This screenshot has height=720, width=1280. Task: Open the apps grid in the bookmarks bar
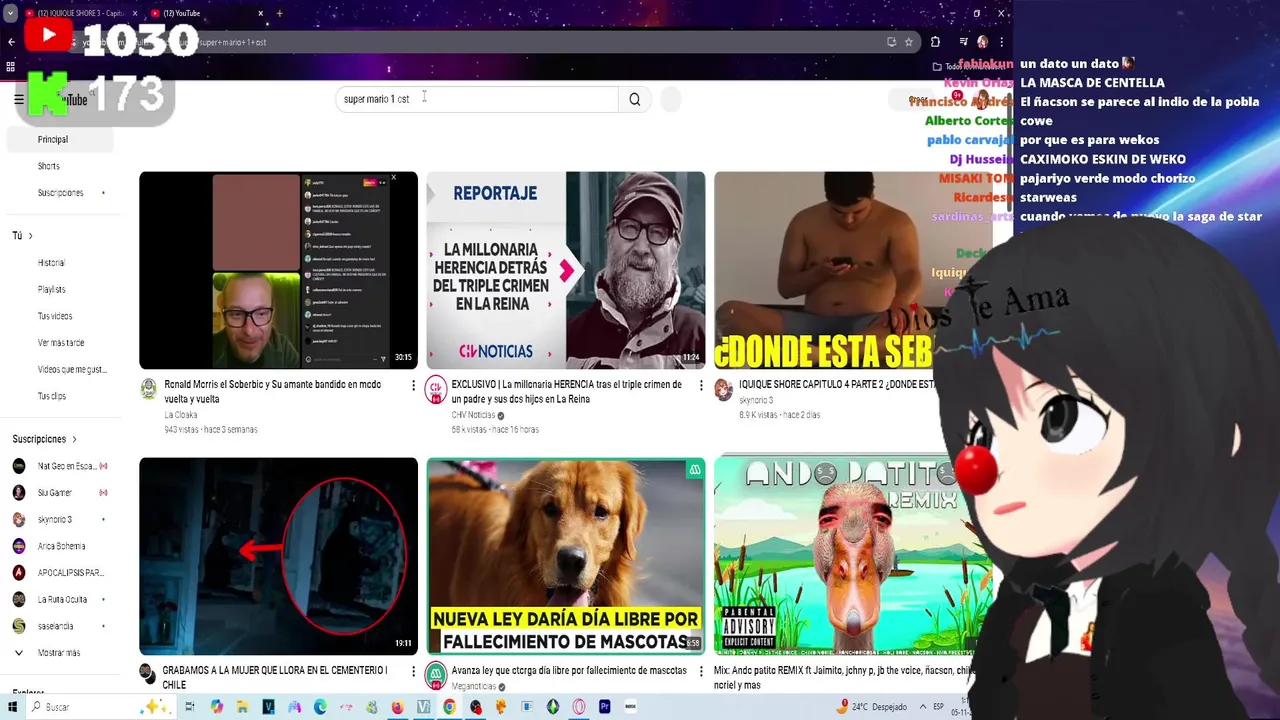(x=10, y=67)
